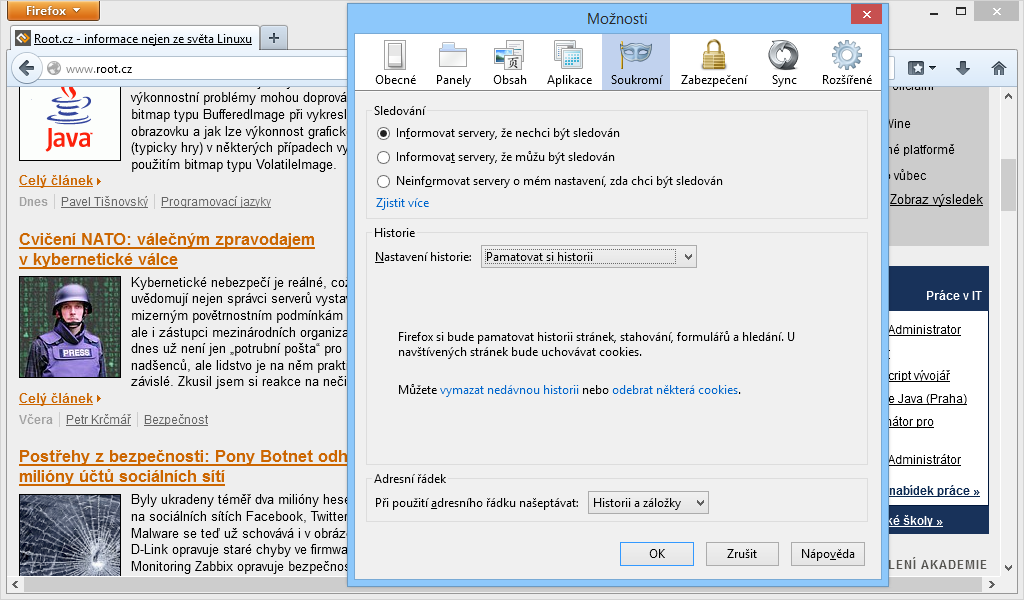The image size is (1024, 600).
Task: Click the Firefox menu button
Action: pyautogui.click(x=52, y=11)
